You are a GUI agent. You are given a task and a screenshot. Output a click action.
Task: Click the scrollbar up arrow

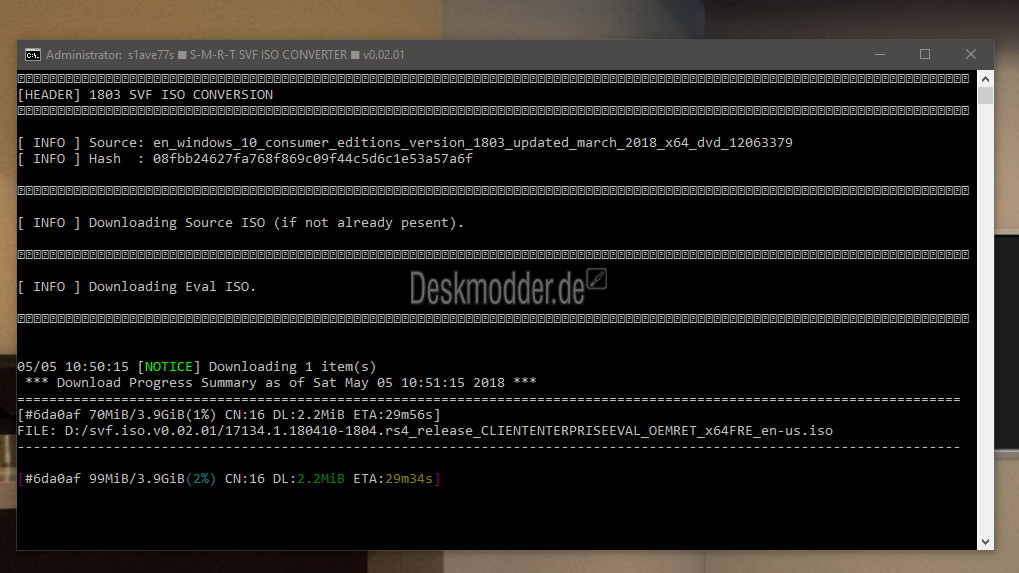pyautogui.click(x=985, y=79)
